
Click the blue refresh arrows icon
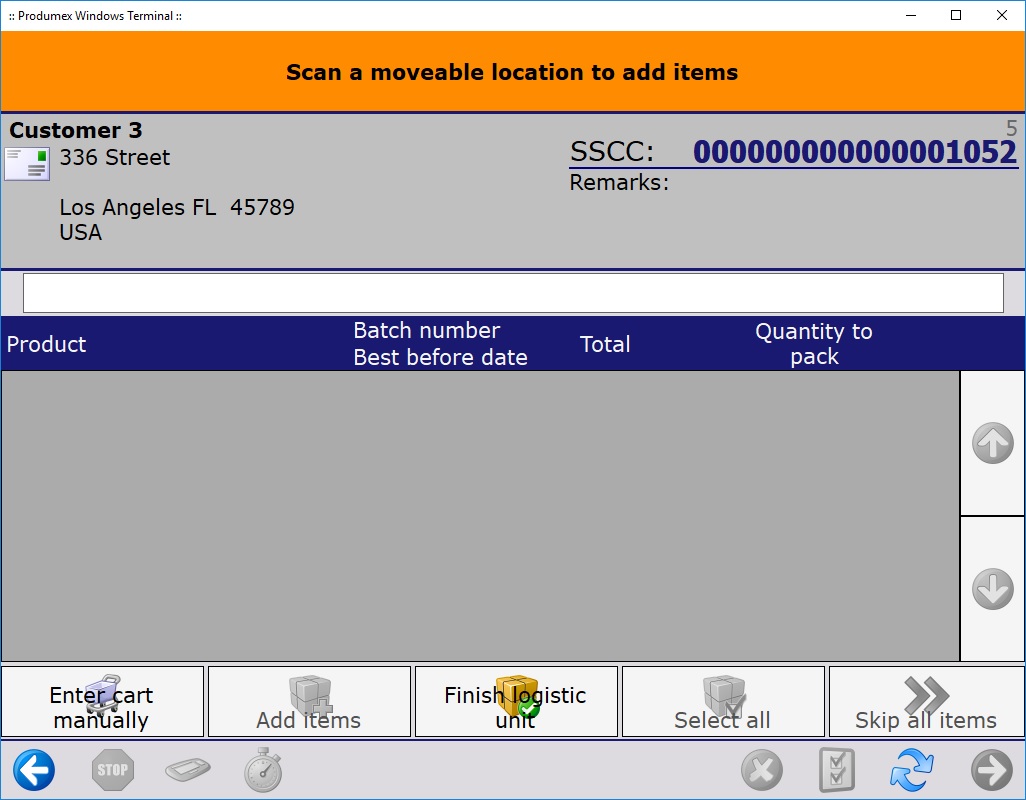pos(912,770)
